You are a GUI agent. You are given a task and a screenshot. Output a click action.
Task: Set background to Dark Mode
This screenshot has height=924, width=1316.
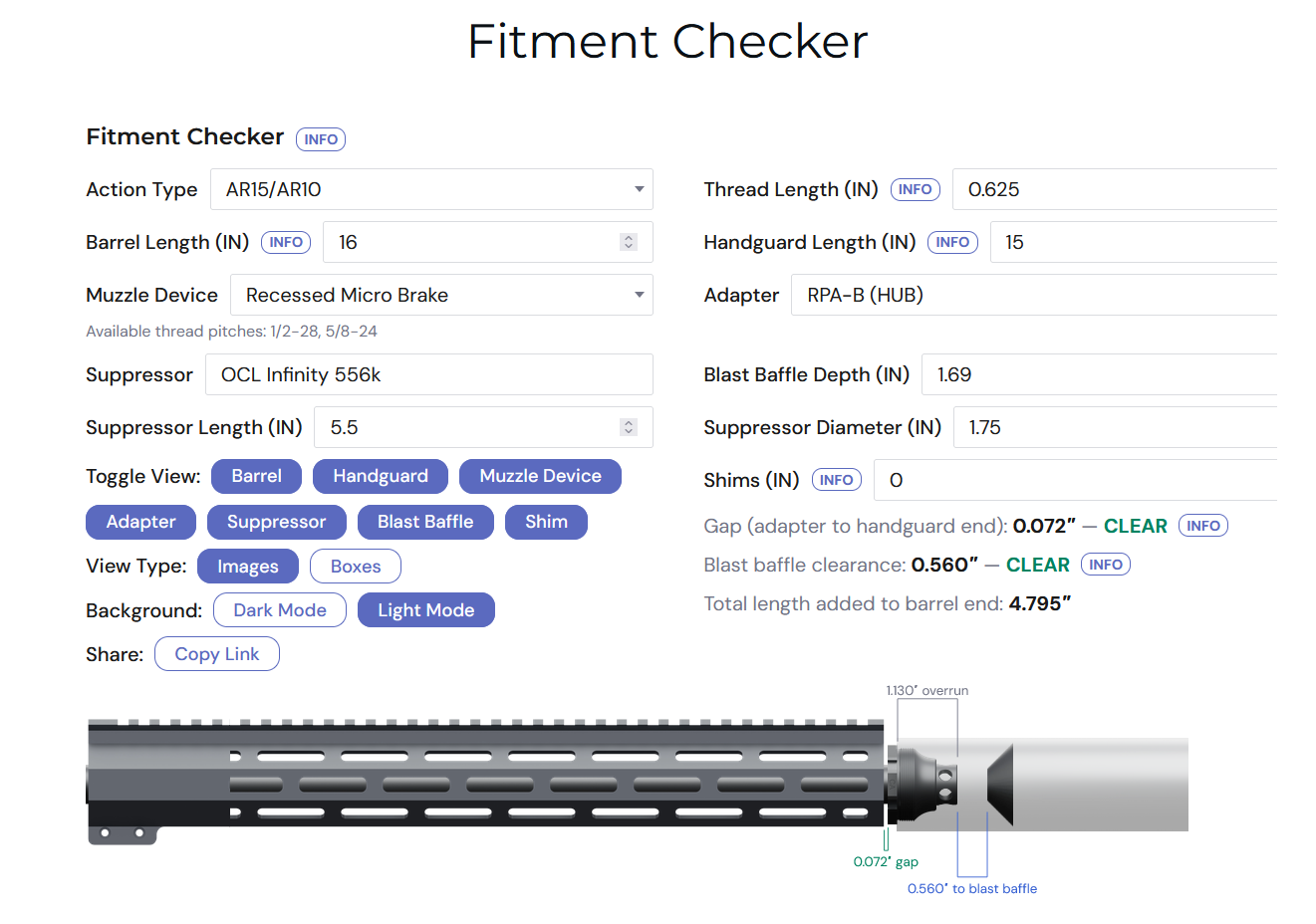pyautogui.click(x=280, y=610)
